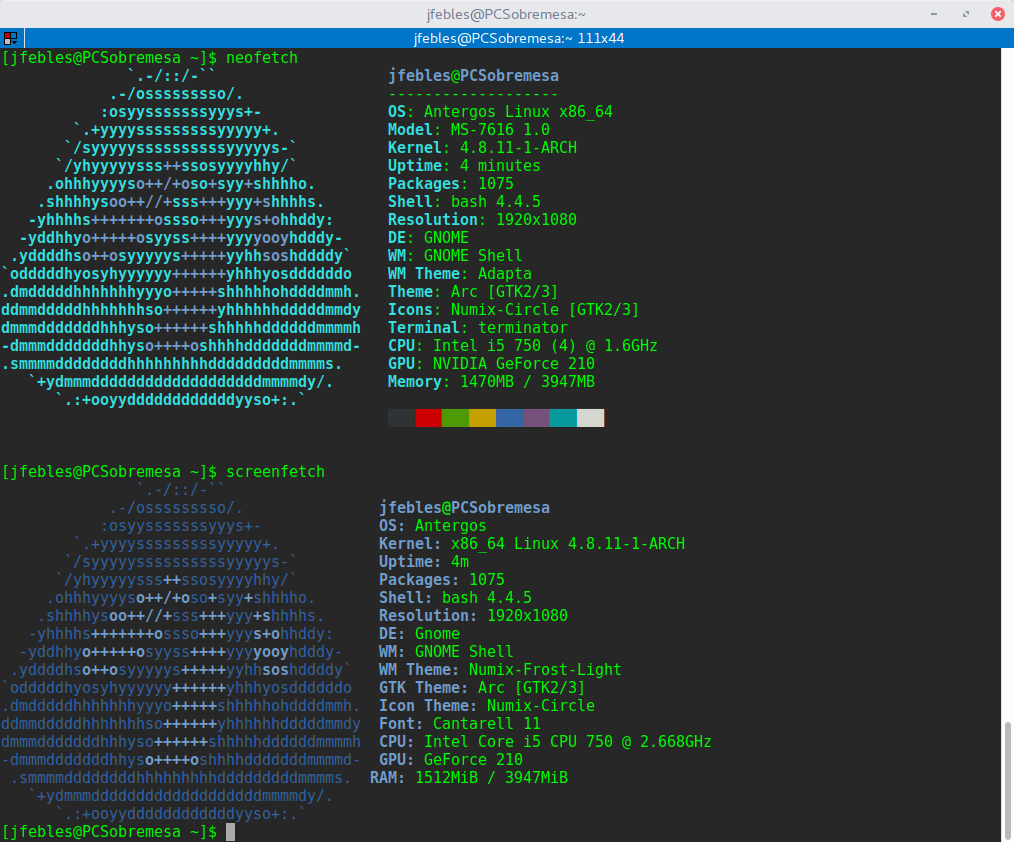Click 'Memory: 1470MB / 3947MB' line
Viewport: 1014px width, 842px height.
(x=491, y=382)
